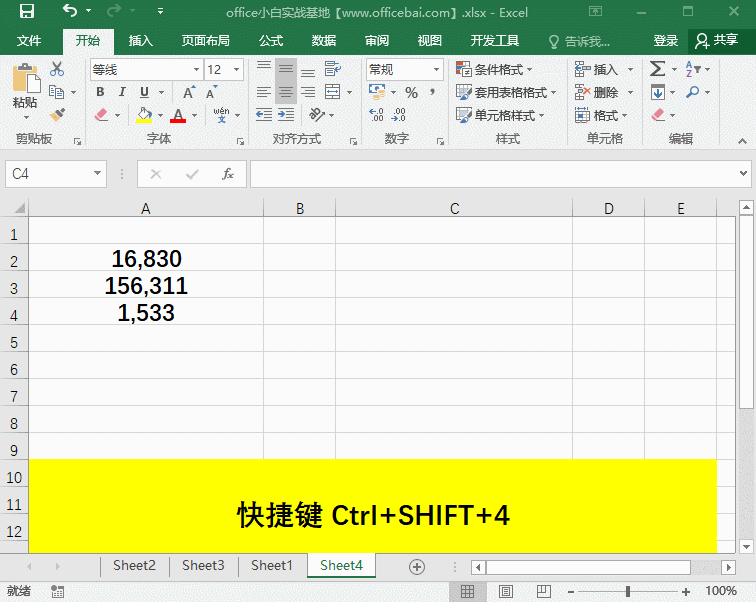This screenshot has width=756, height=602.
Task: Open the font name 等线 dropdown
Action: (196, 69)
